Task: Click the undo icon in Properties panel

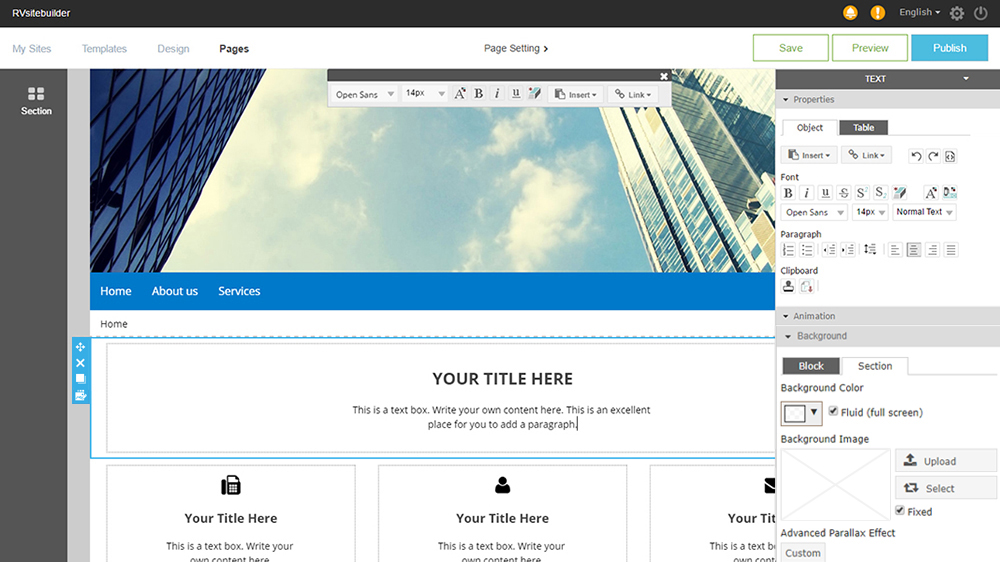Action: (916, 156)
